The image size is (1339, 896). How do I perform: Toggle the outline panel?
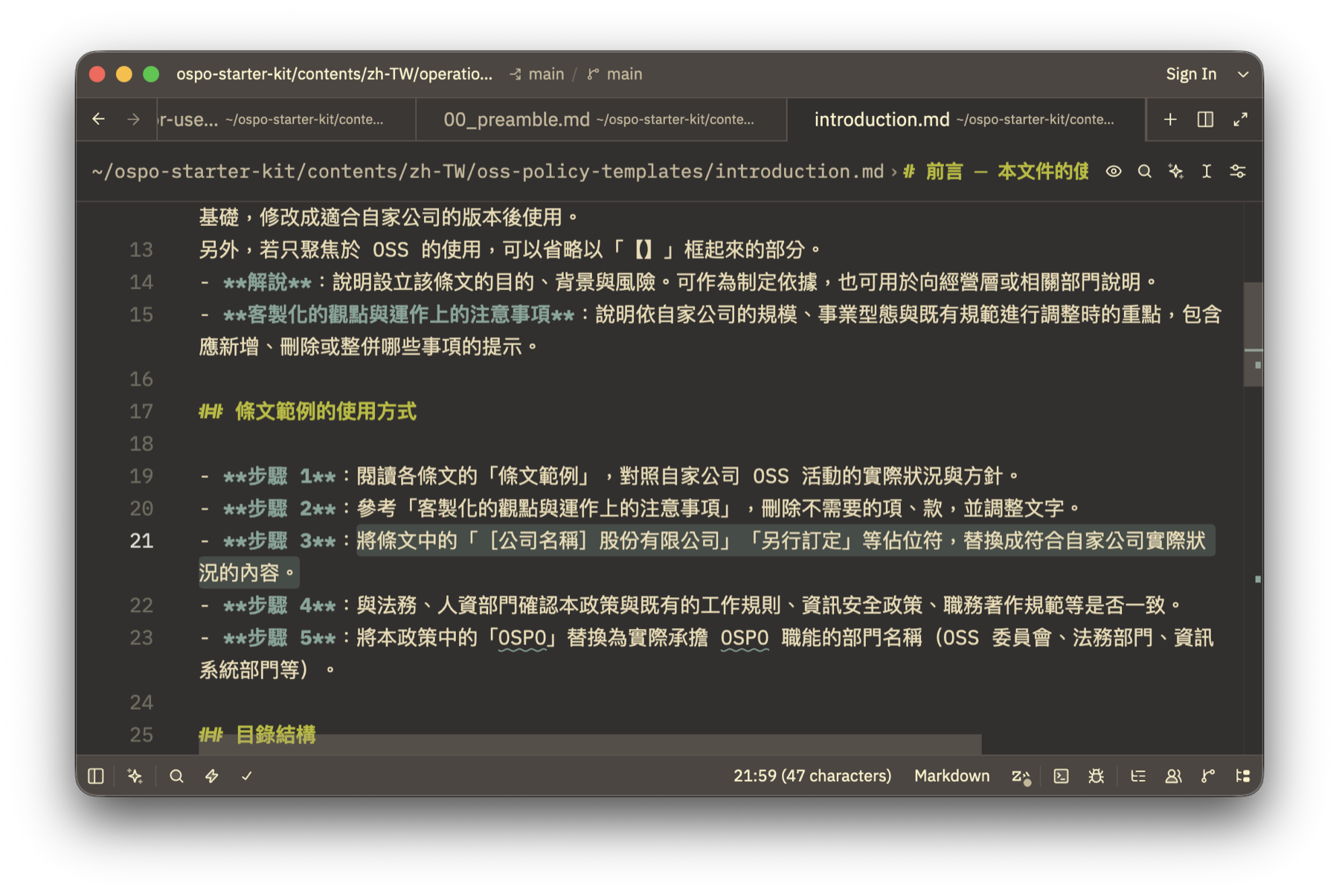[1138, 776]
